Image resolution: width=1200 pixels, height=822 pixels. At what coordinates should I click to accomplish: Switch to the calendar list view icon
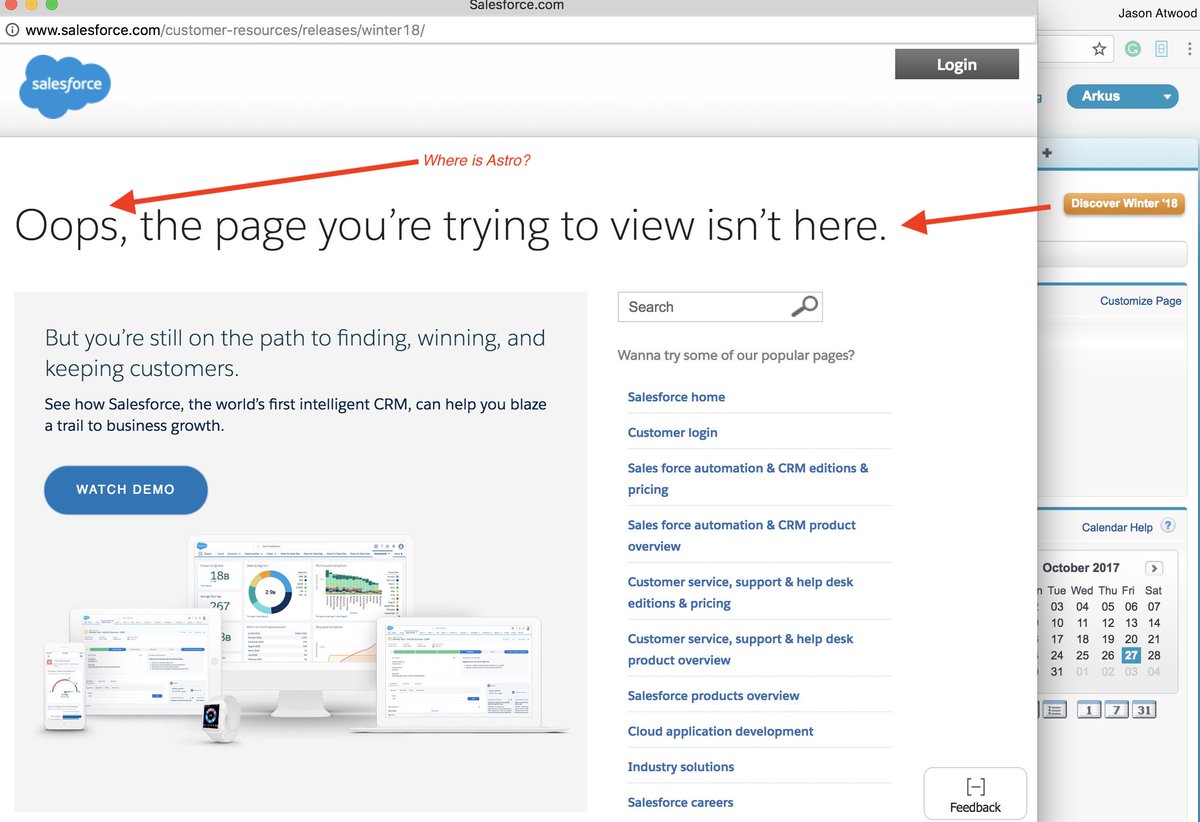tap(1054, 710)
